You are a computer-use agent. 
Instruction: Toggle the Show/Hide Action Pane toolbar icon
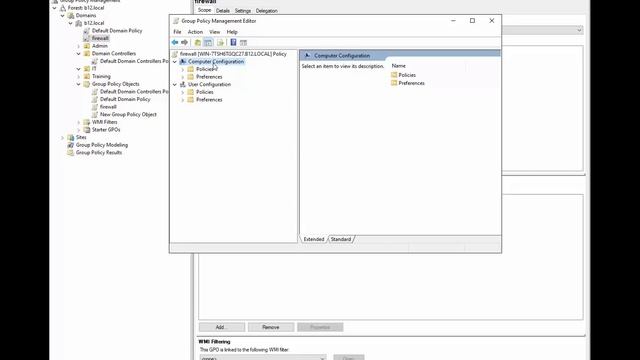tap(243, 42)
